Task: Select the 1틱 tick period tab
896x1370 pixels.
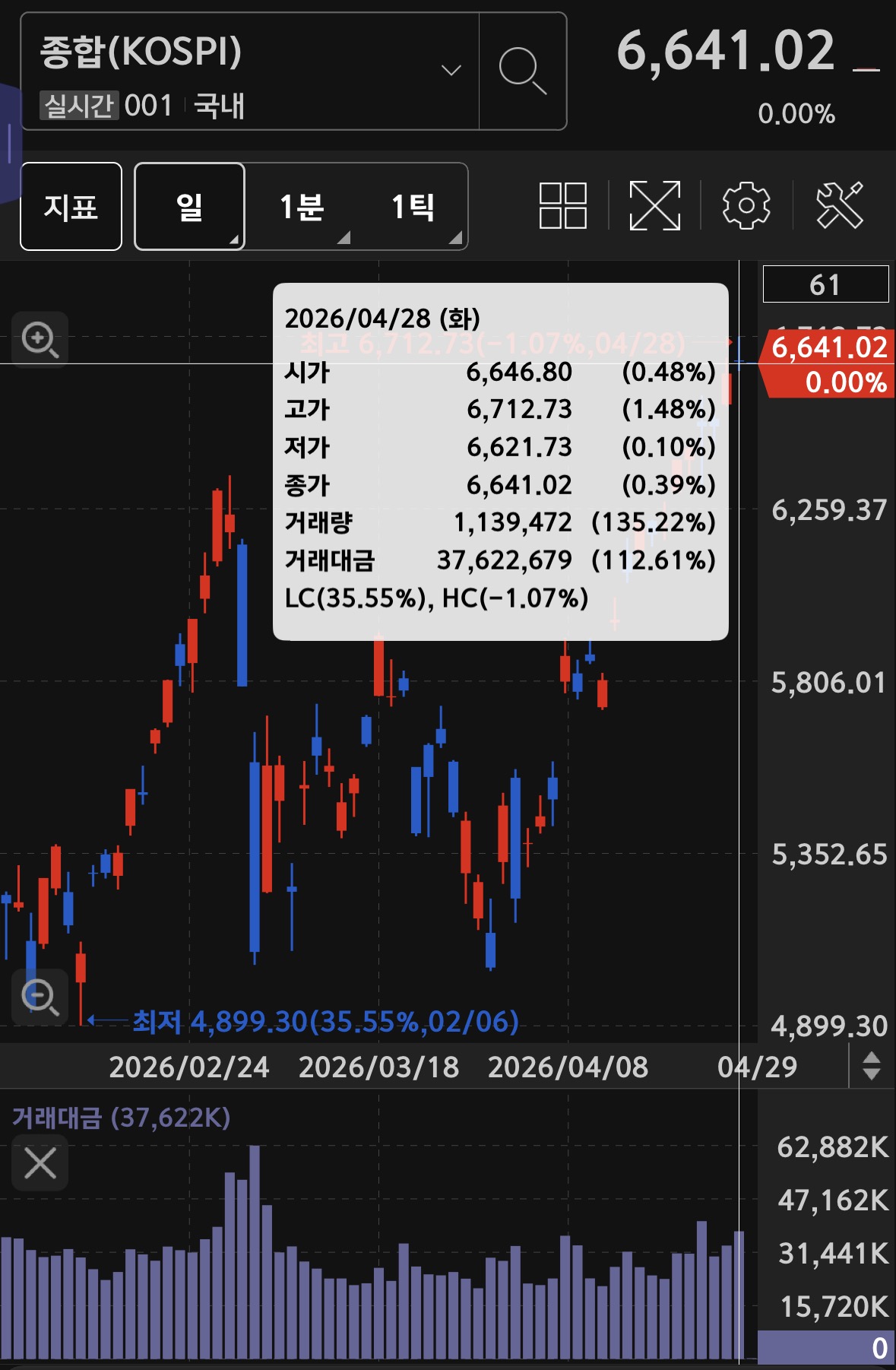Action: pos(413,207)
